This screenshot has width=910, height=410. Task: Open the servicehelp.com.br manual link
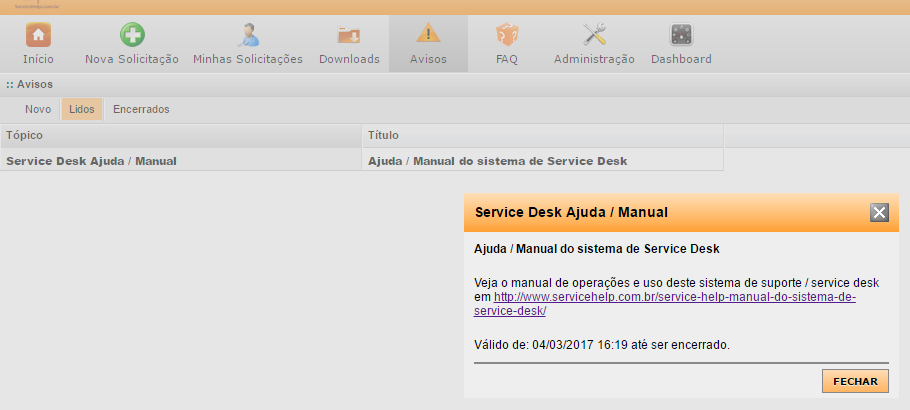[x=675, y=298]
